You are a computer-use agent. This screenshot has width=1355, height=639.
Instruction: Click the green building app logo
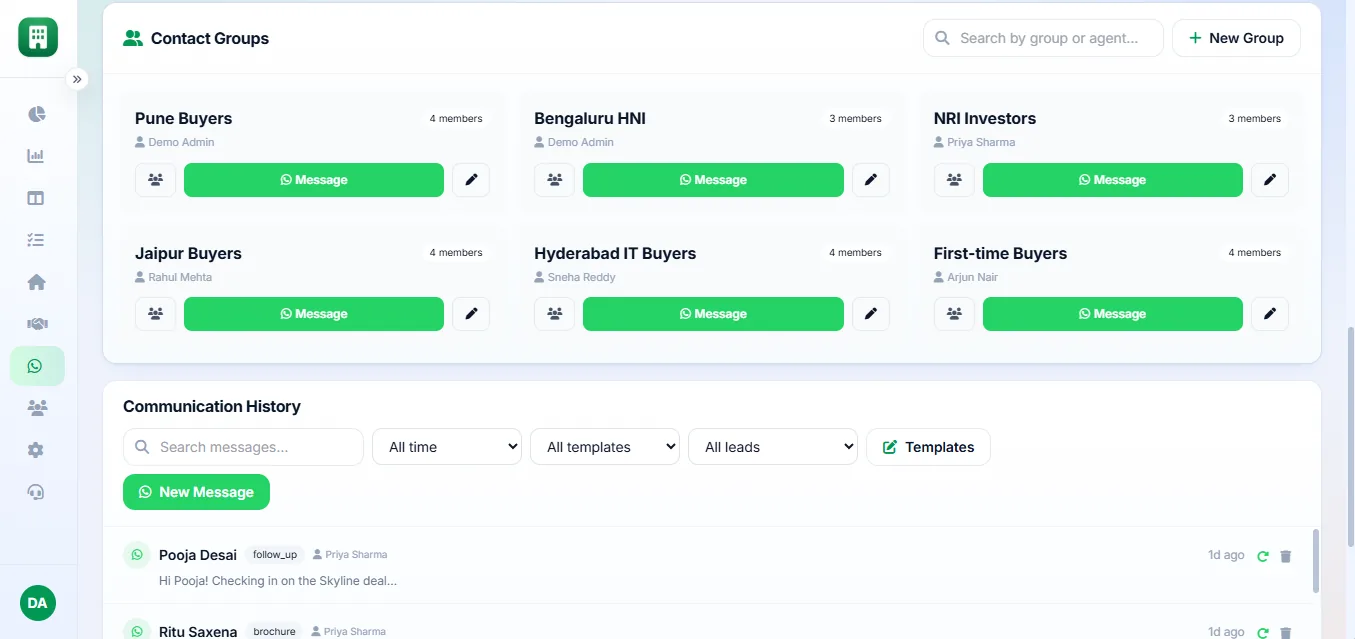point(38,38)
